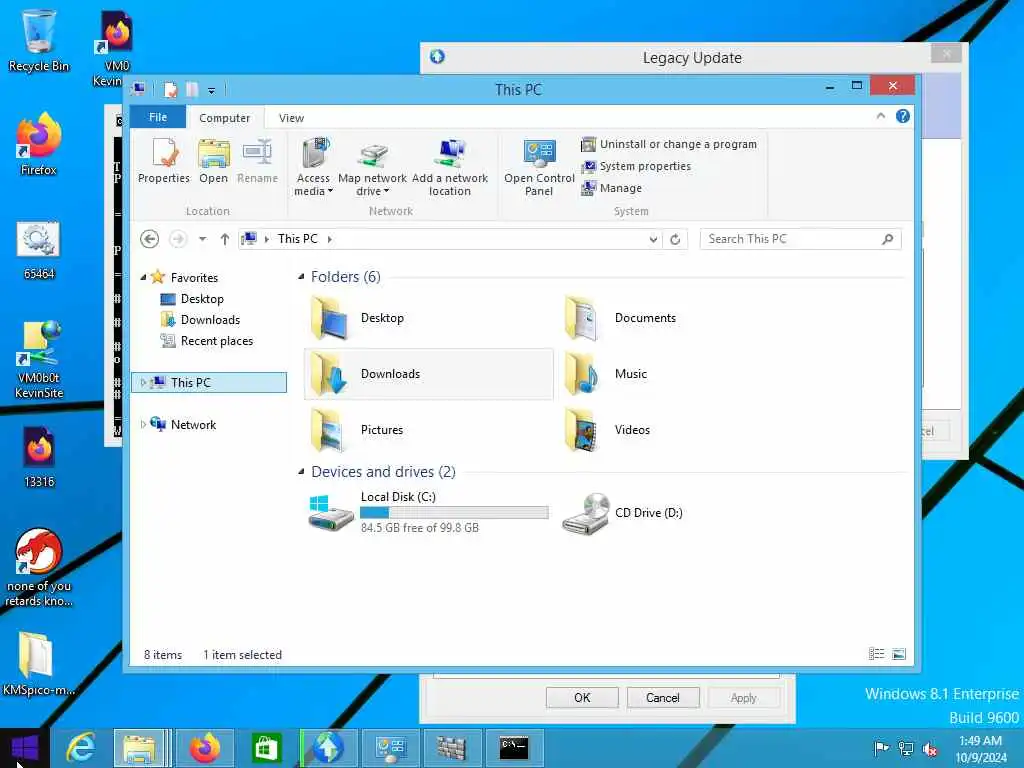This screenshot has width=1024, height=768.
Task: Collapse the Devices and drives group
Action: point(301,472)
